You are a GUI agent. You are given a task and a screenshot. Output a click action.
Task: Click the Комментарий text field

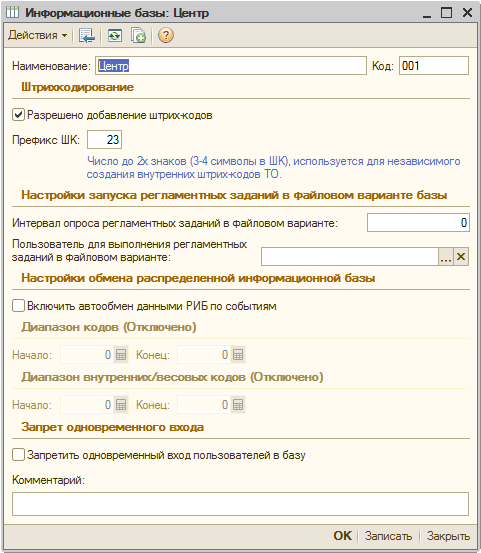click(x=240, y=504)
